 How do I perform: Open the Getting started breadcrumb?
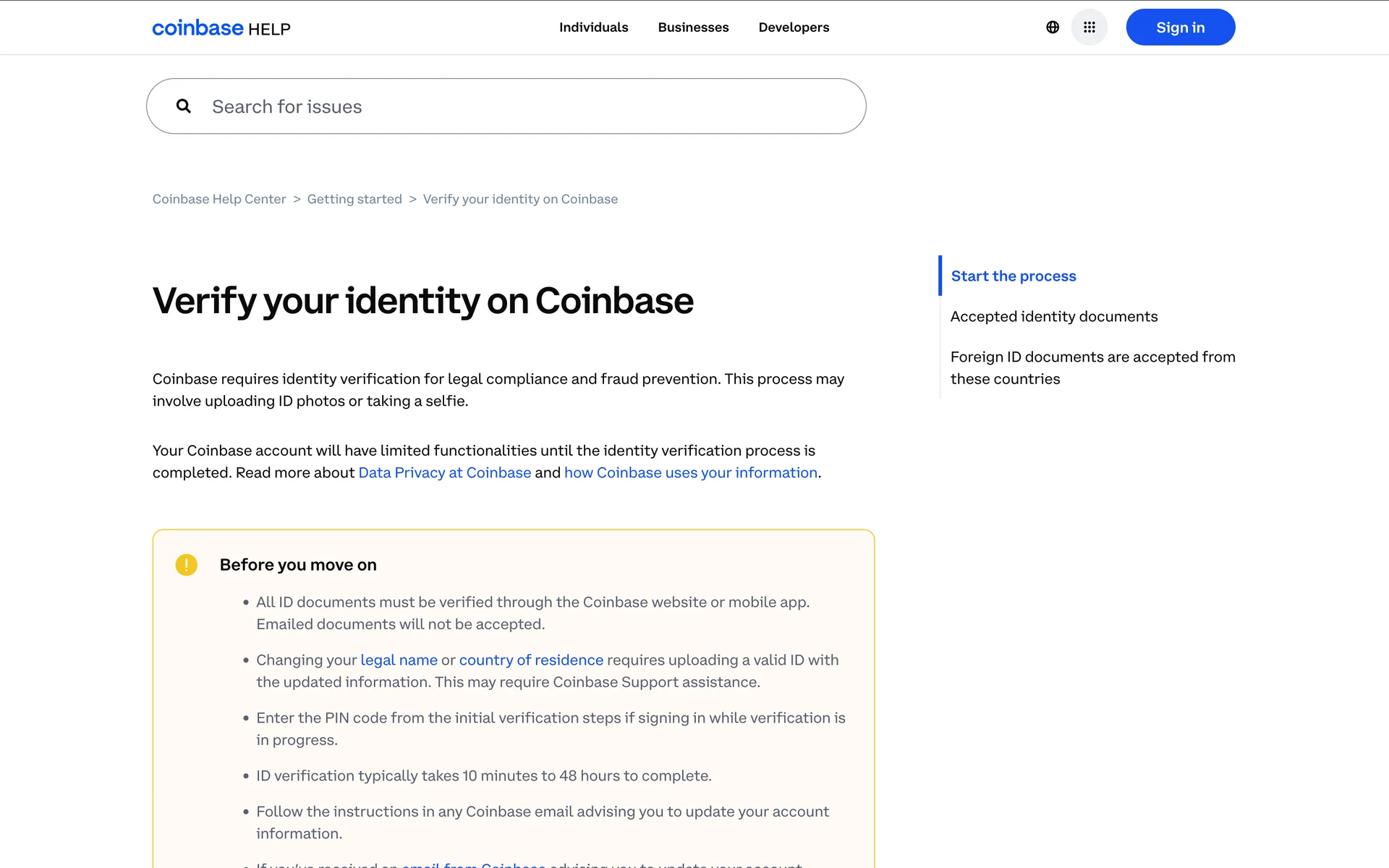pyautogui.click(x=354, y=199)
